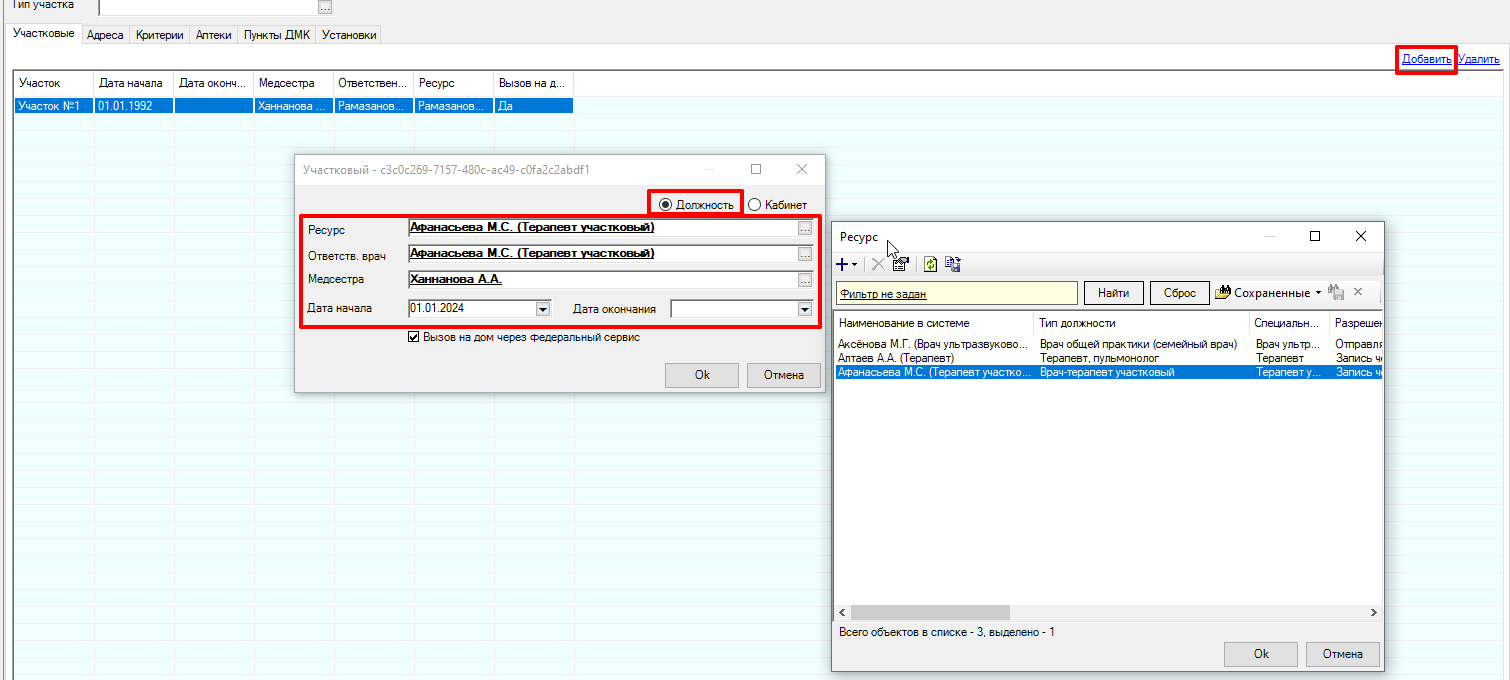
Task: Click the export list icon in the Ресурс toolbar
Action: (953, 265)
